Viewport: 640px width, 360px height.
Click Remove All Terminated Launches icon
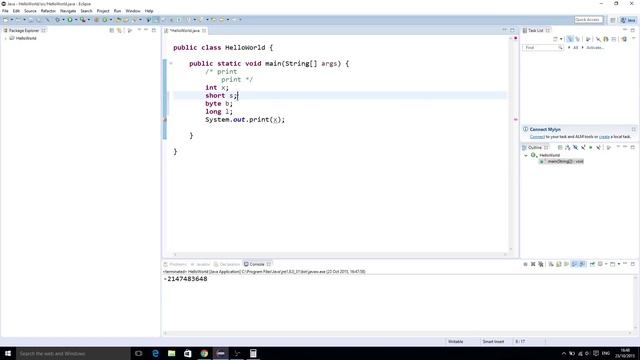pyautogui.click(x=541, y=264)
